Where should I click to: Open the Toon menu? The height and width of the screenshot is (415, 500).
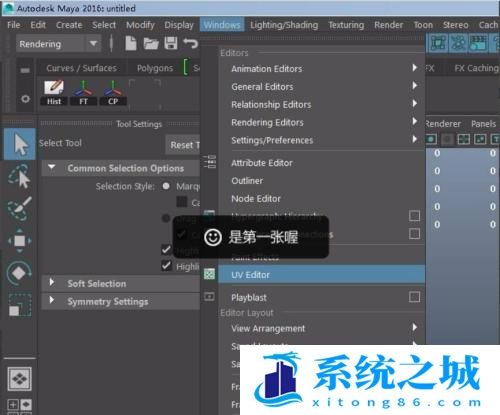pos(423,25)
